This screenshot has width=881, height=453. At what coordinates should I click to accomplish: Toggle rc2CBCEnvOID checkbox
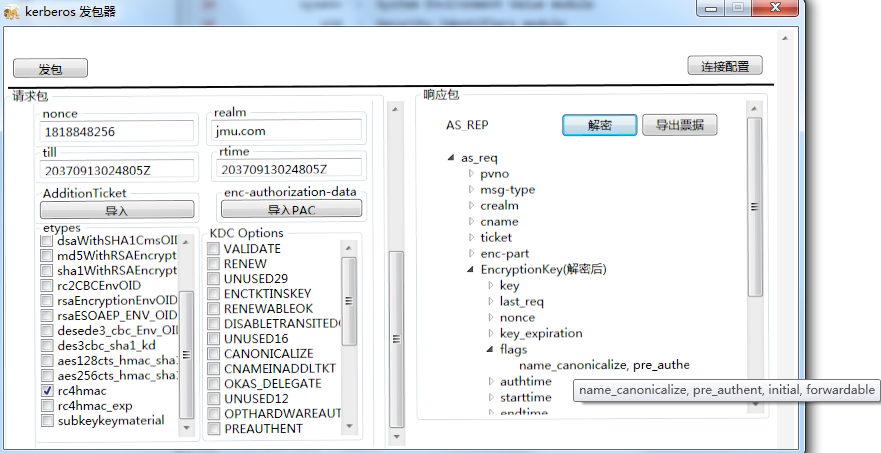pyautogui.click(x=47, y=286)
